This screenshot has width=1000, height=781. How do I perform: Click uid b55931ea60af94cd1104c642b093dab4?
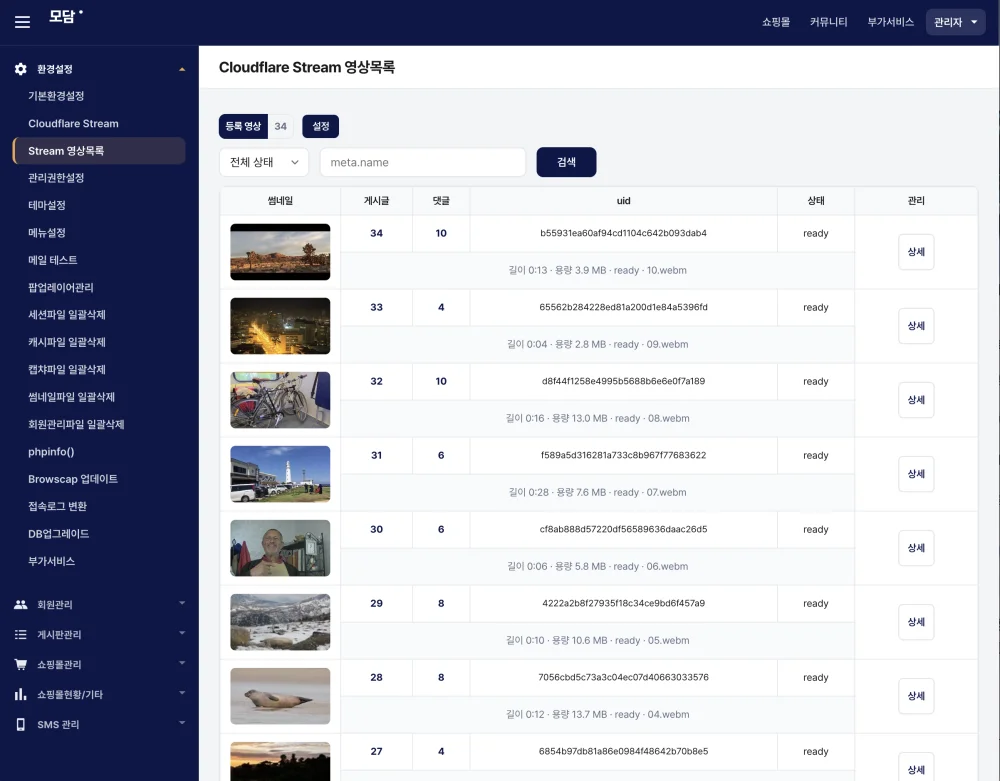623,233
